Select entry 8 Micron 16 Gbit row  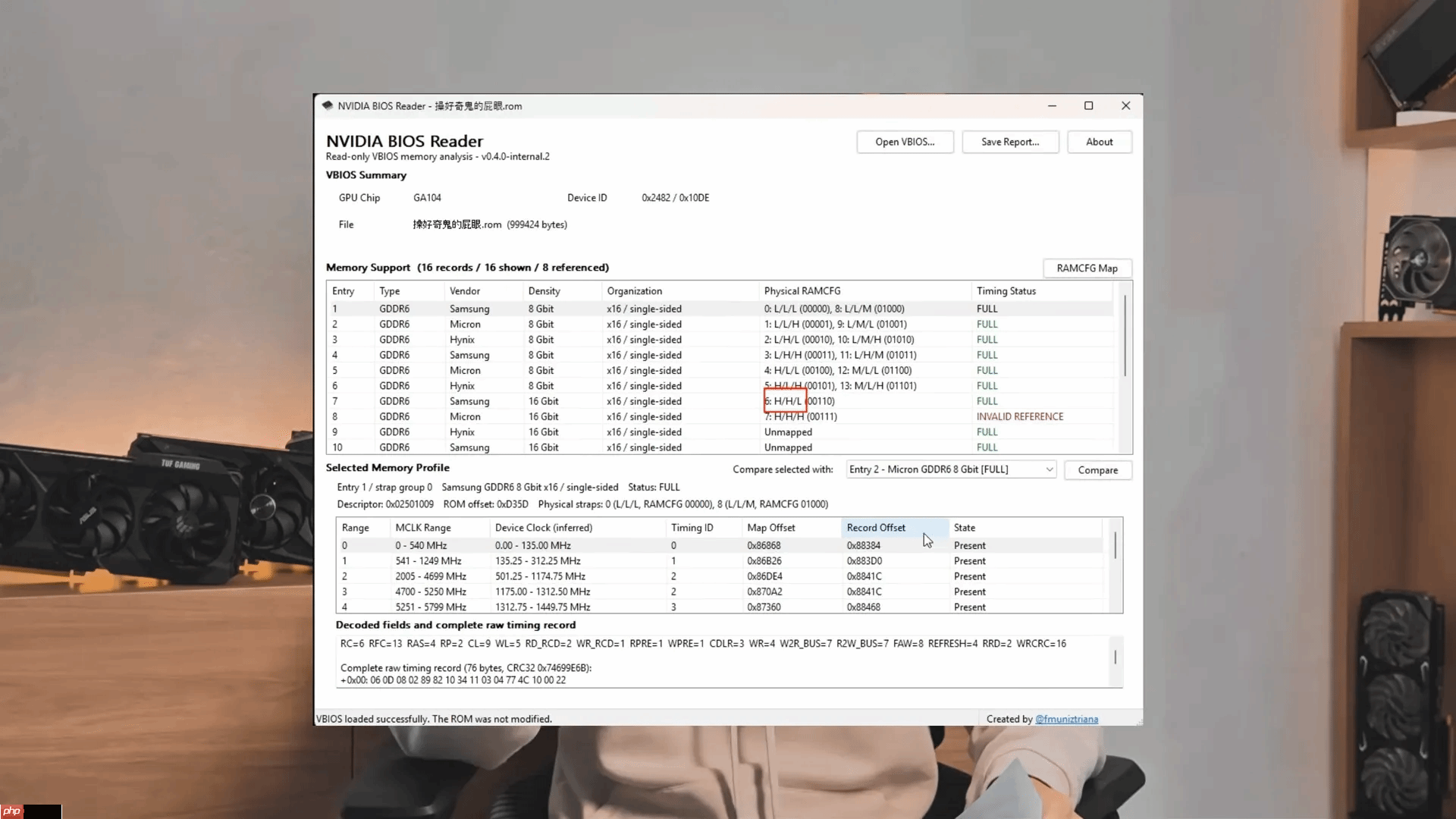click(x=720, y=417)
